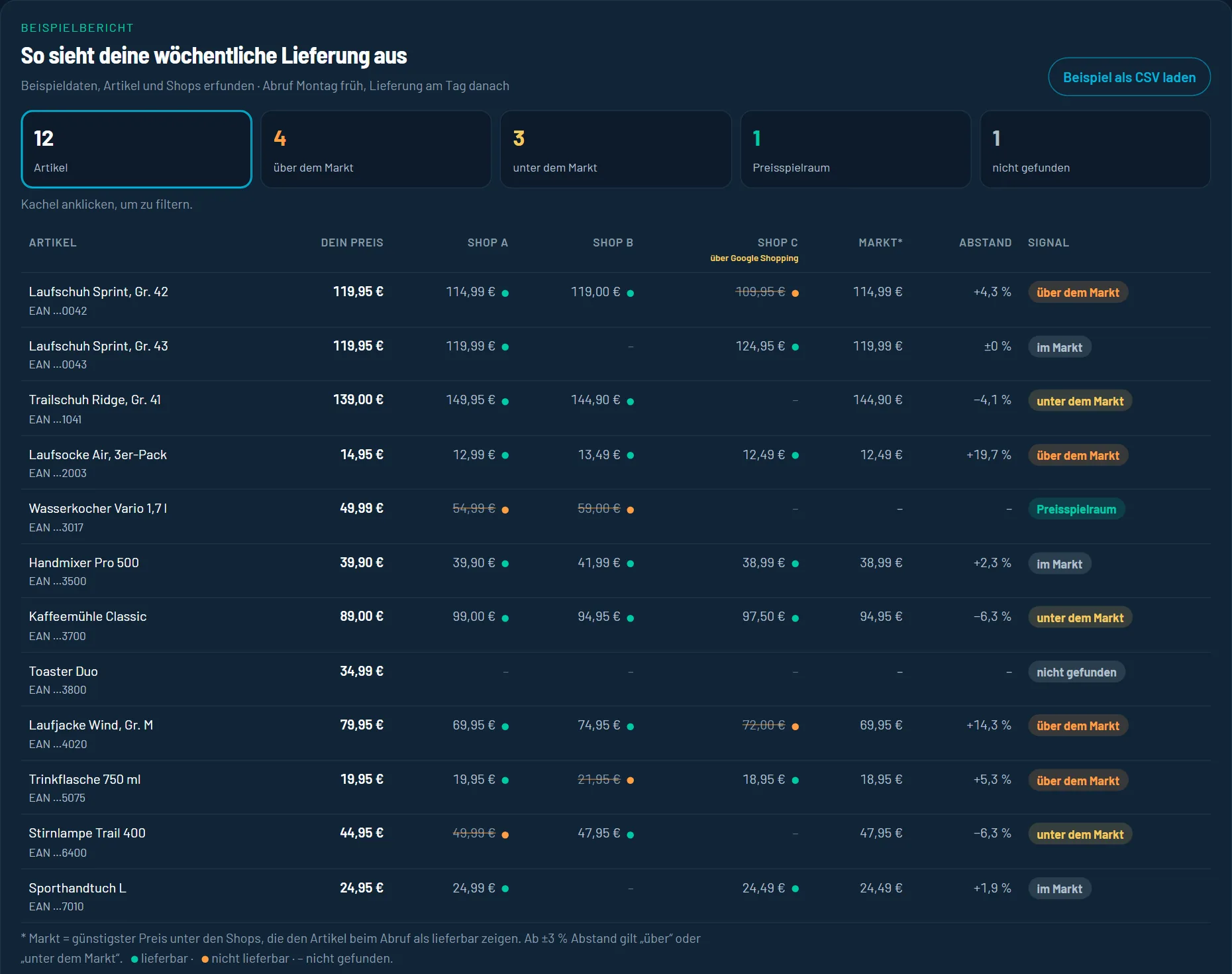Filter by the über dem Markt tile

click(x=376, y=149)
